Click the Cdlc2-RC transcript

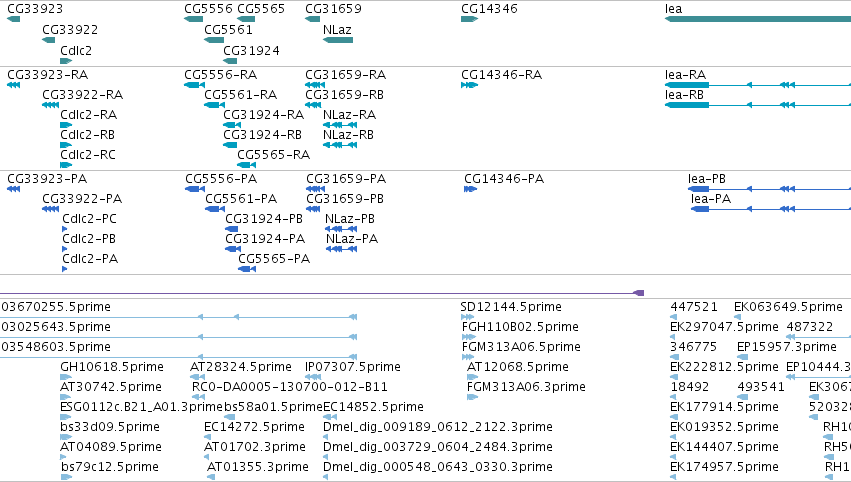pyautogui.click(x=88, y=155)
